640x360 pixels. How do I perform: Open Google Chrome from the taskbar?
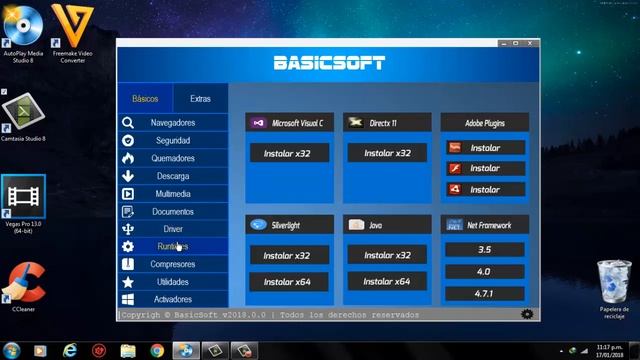click(x=157, y=351)
